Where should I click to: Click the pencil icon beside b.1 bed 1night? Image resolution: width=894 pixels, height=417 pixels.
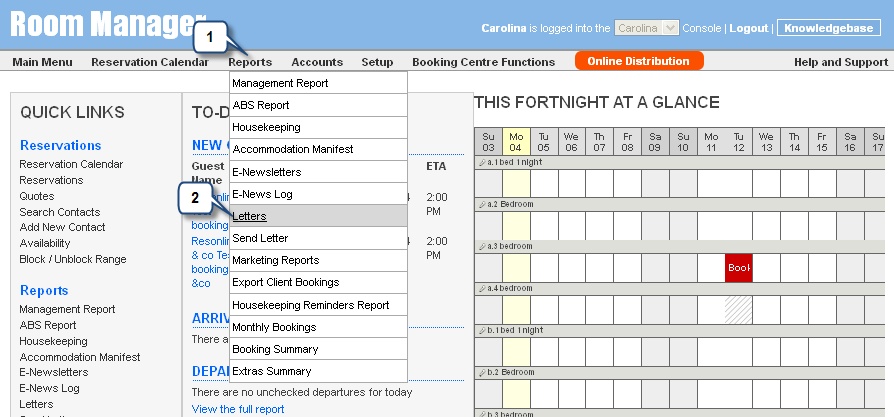coord(482,330)
